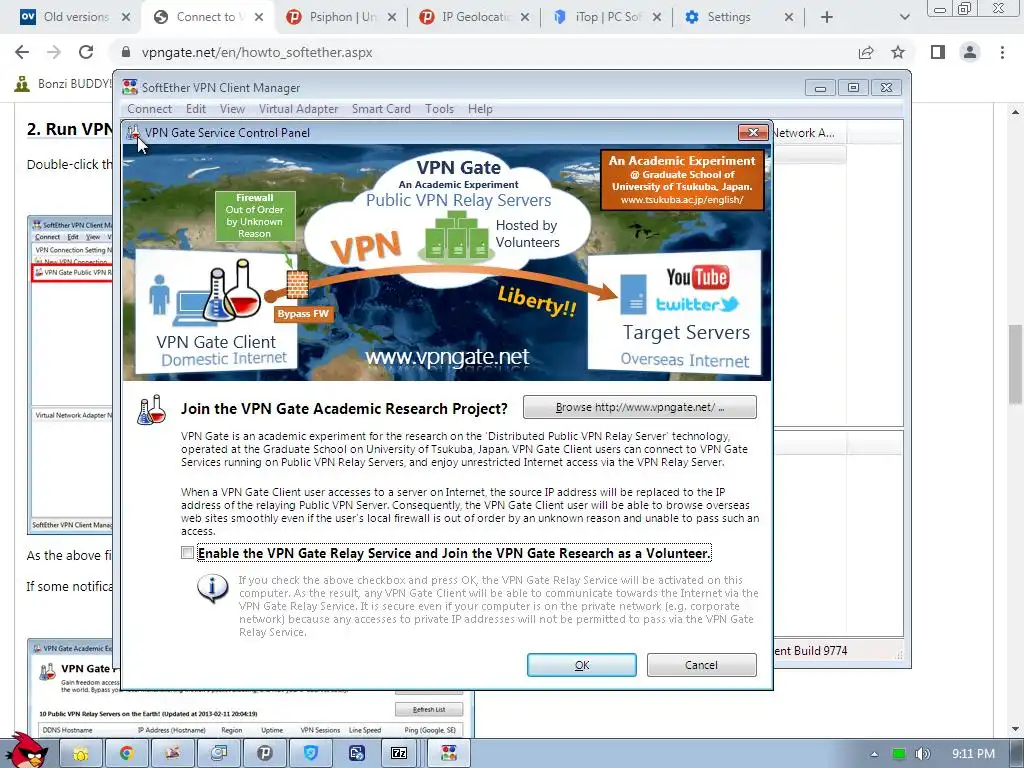Click the VPN Gate dialog flask title icon
This screenshot has height=768, width=1024.
coord(133,132)
